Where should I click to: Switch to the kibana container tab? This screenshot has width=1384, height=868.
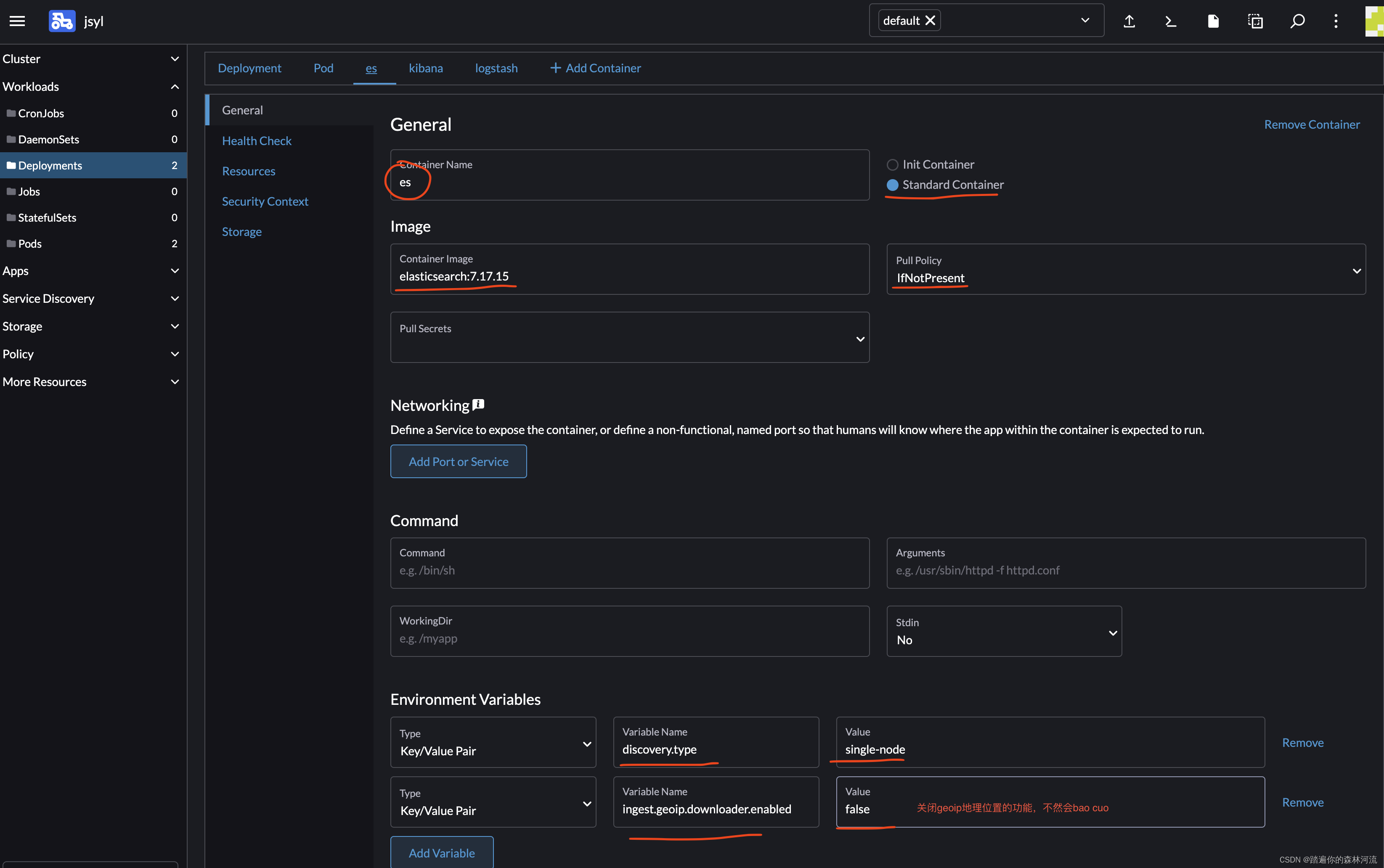pyautogui.click(x=426, y=68)
